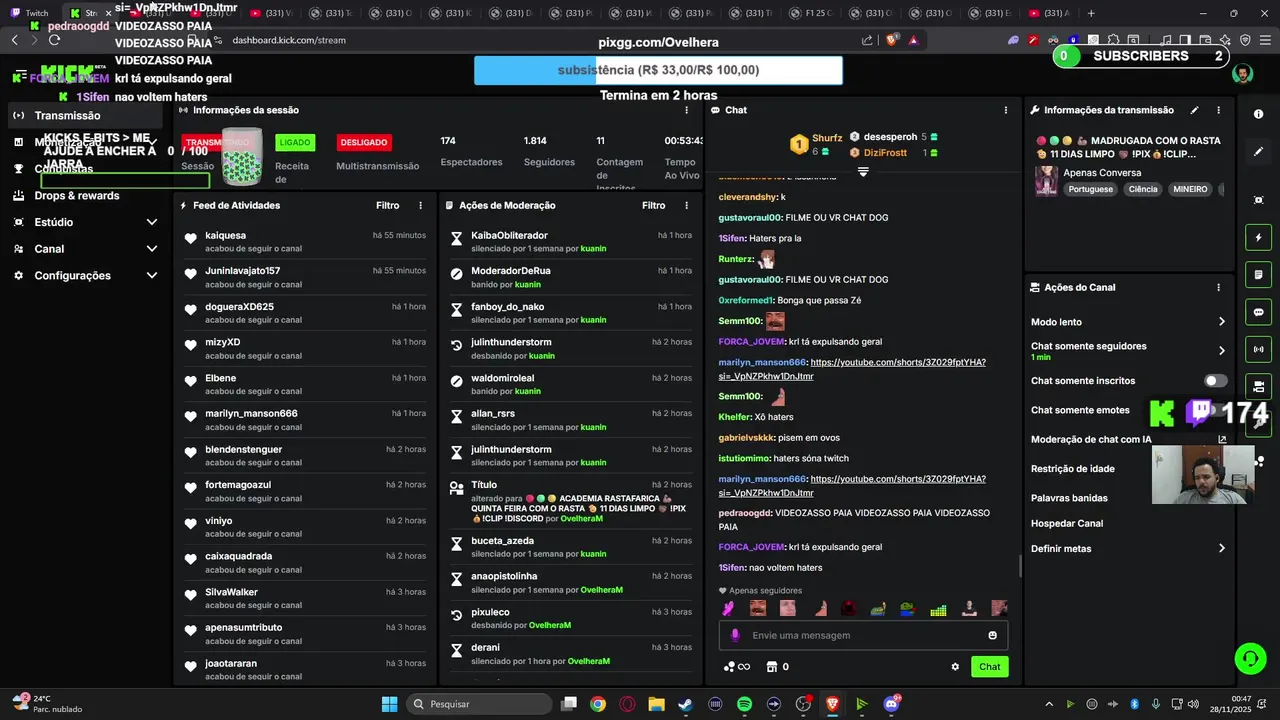Viewport: 1280px width, 720px height.
Task: Toggle the document panel icon in right sidebar
Action: point(1258,275)
